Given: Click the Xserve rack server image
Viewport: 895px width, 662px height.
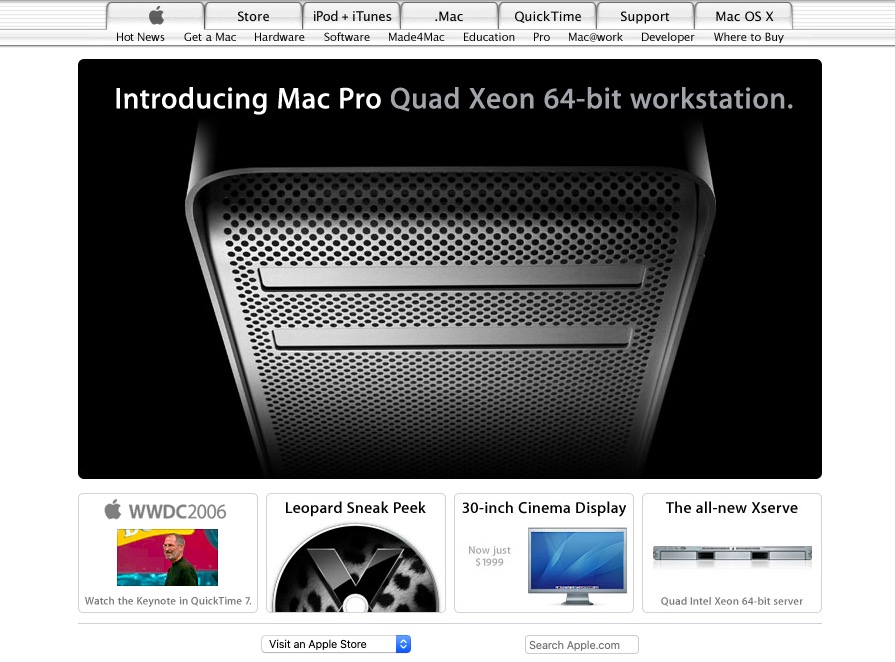Looking at the screenshot, I should [732, 554].
